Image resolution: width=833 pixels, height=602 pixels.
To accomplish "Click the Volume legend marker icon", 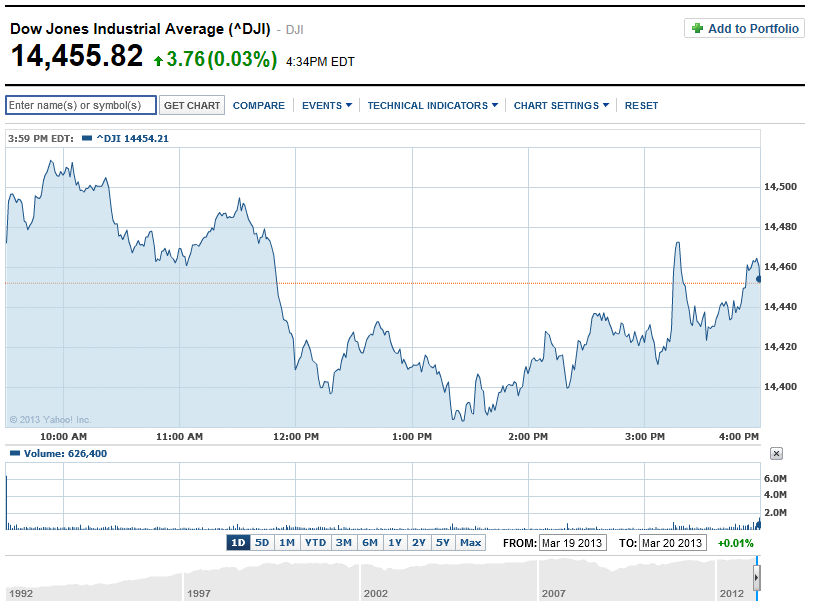I will pyautogui.click(x=14, y=454).
